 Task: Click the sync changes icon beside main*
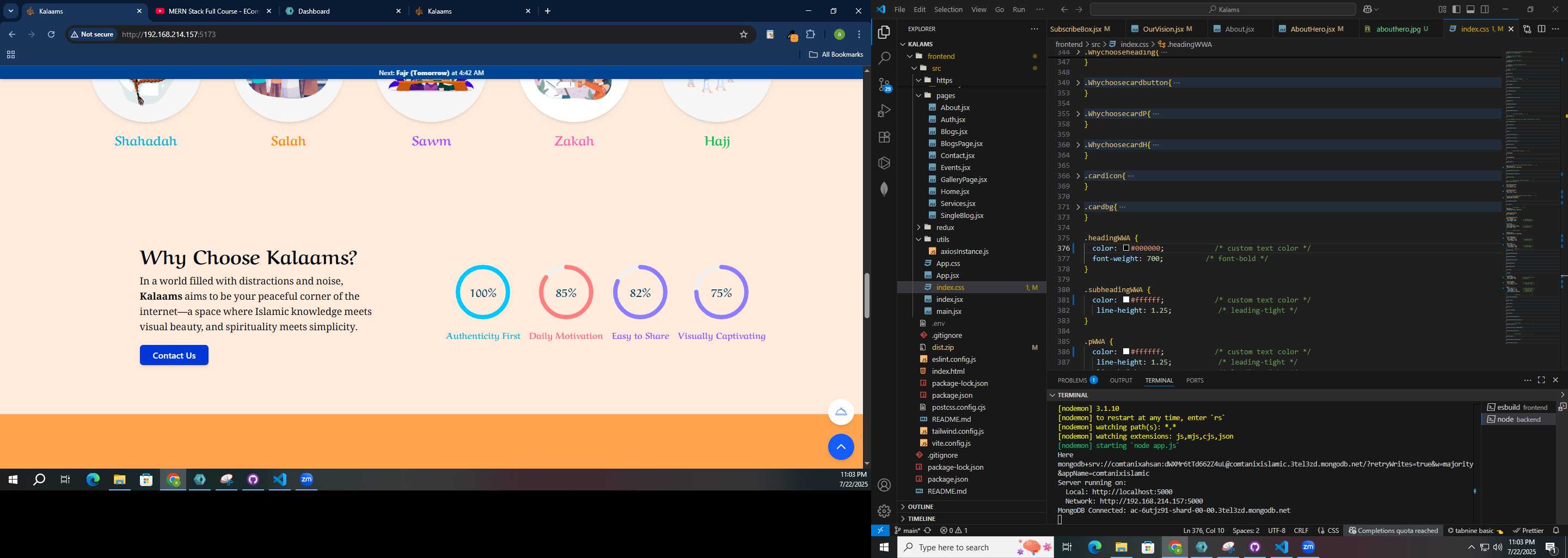pyautogui.click(x=928, y=531)
